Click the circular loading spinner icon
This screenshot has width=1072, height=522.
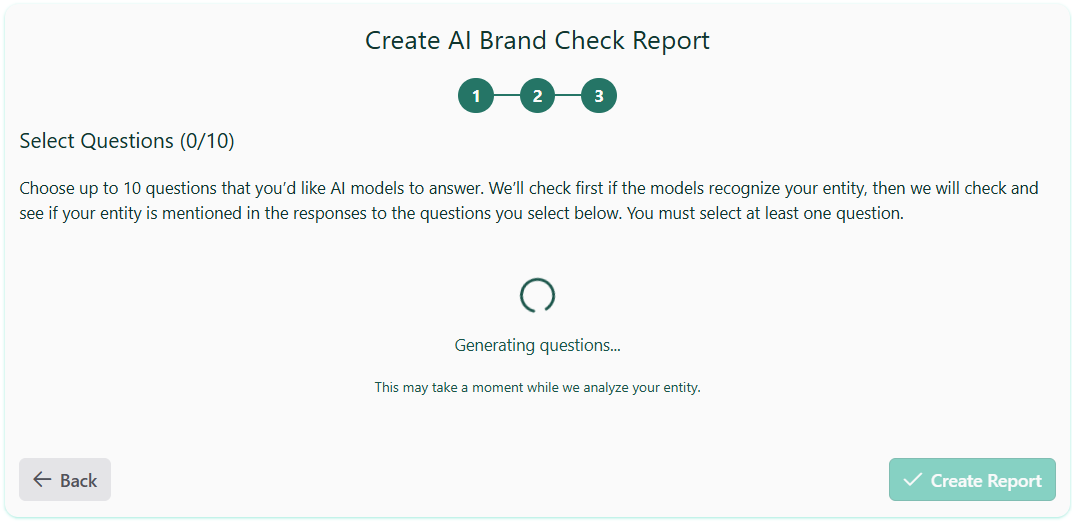(537, 295)
